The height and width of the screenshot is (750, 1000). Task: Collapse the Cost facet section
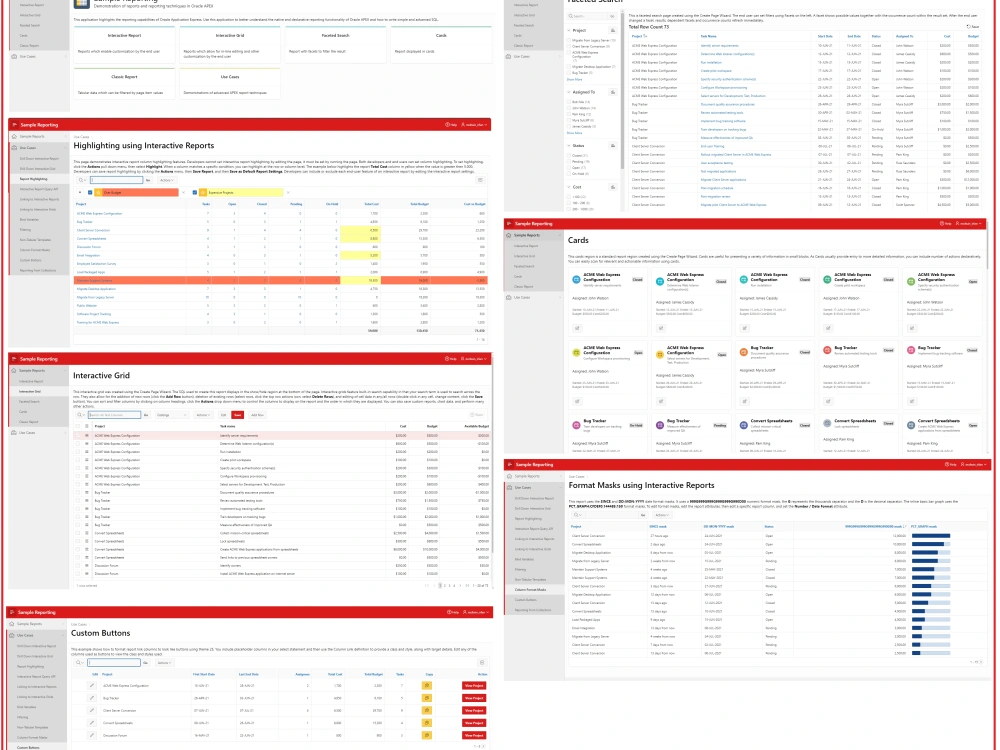(x=570, y=187)
